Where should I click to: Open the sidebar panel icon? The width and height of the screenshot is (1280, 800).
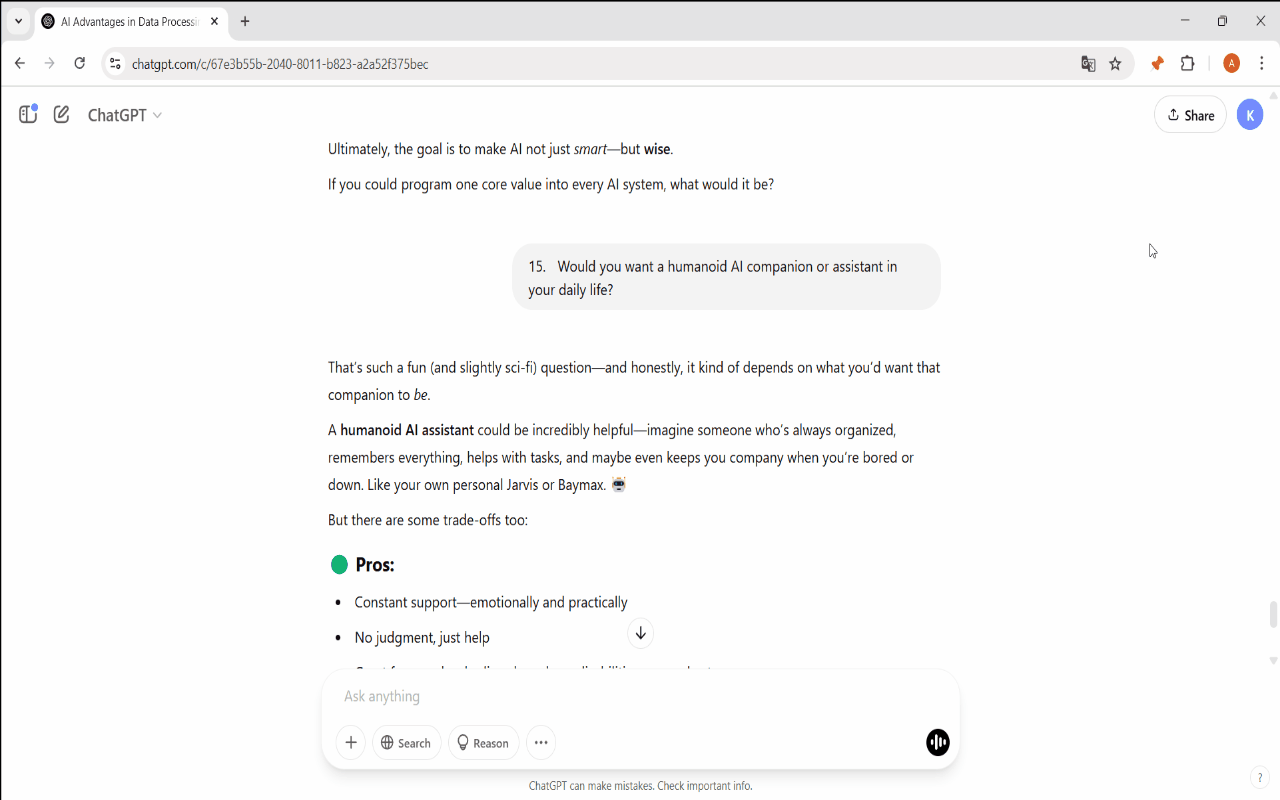point(28,115)
